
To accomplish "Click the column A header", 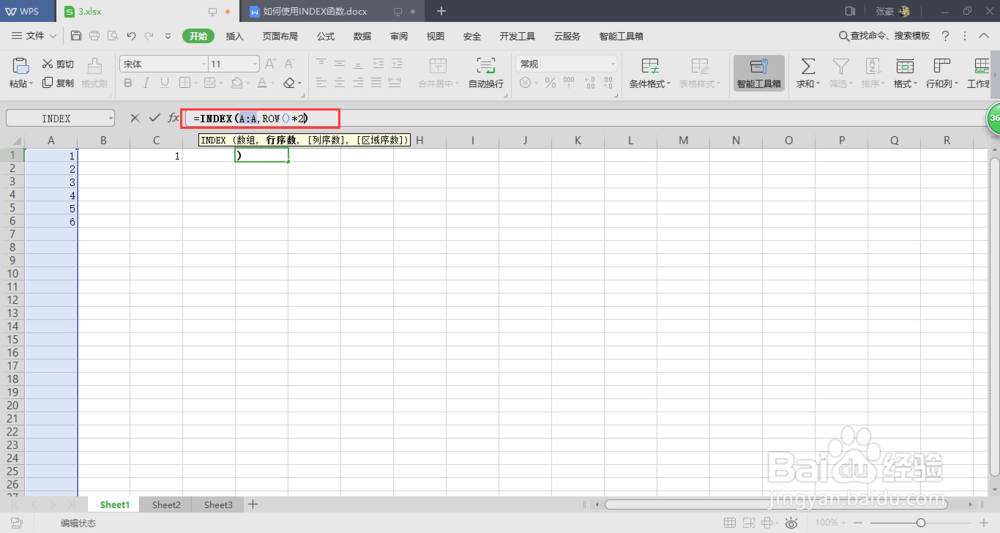I will tap(51, 140).
